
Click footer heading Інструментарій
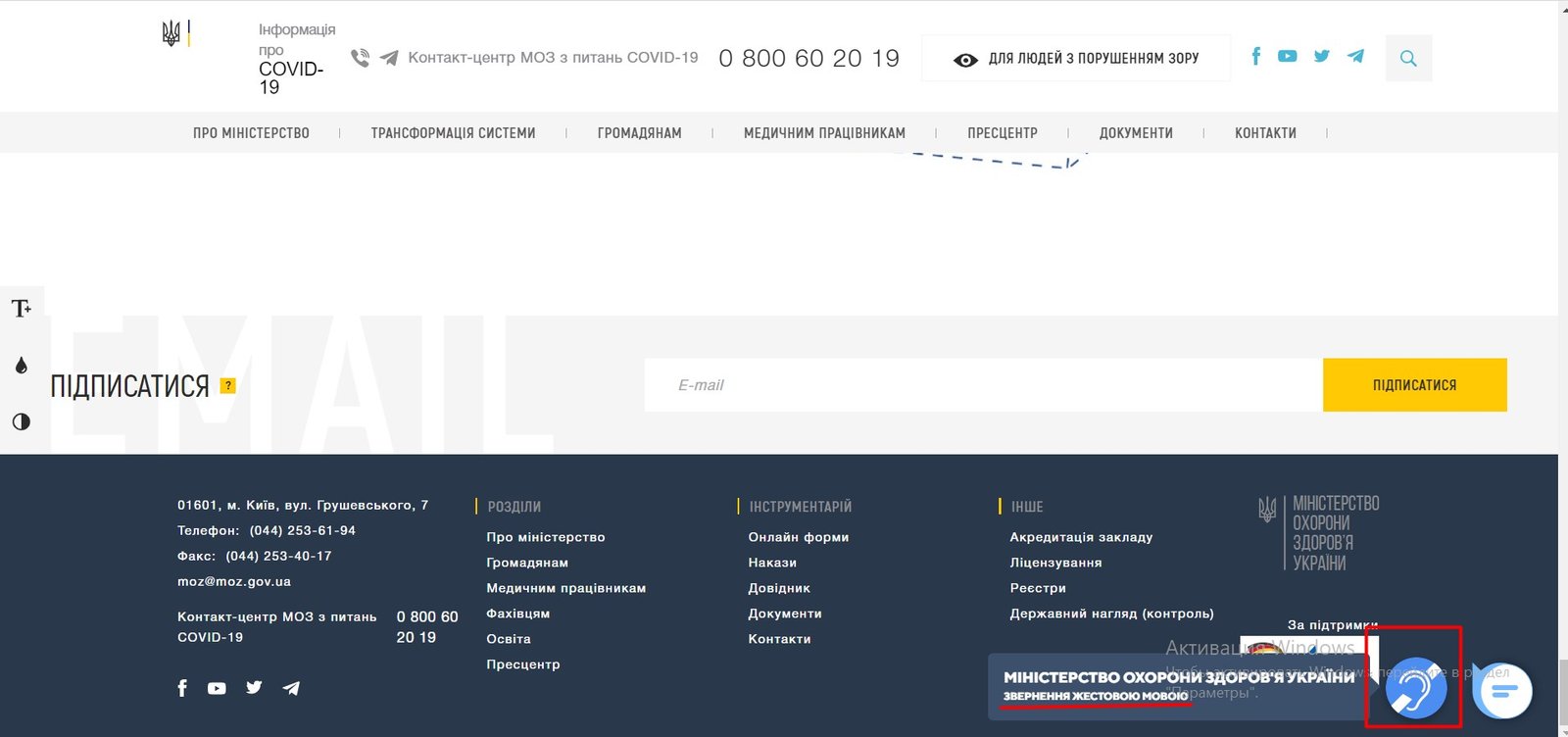(800, 507)
